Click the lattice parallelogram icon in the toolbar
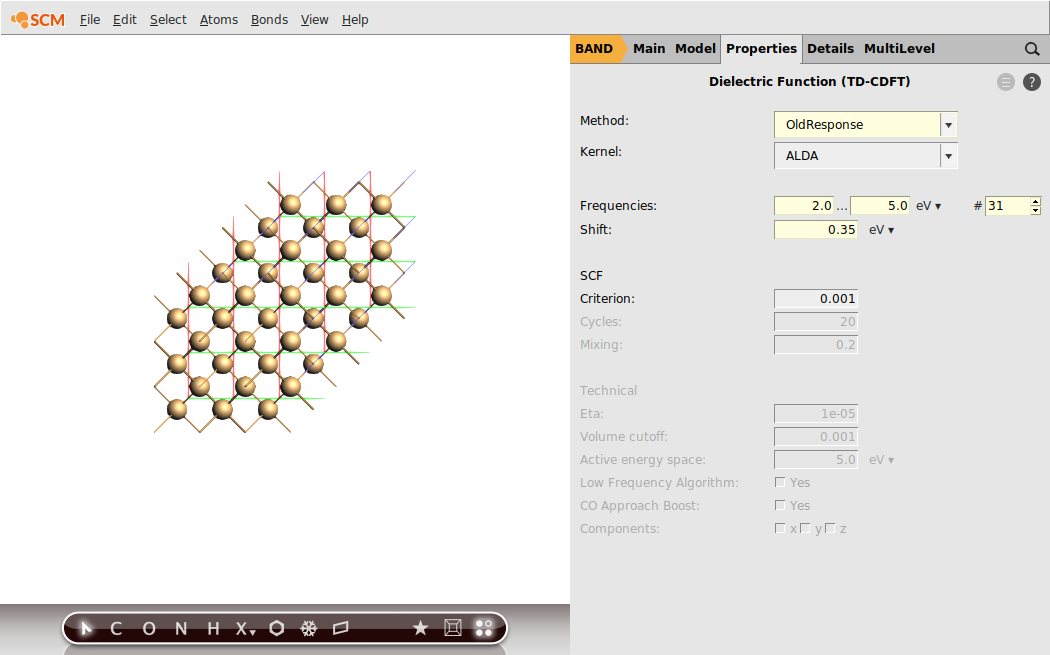The height and width of the screenshot is (655, 1050). click(341, 628)
